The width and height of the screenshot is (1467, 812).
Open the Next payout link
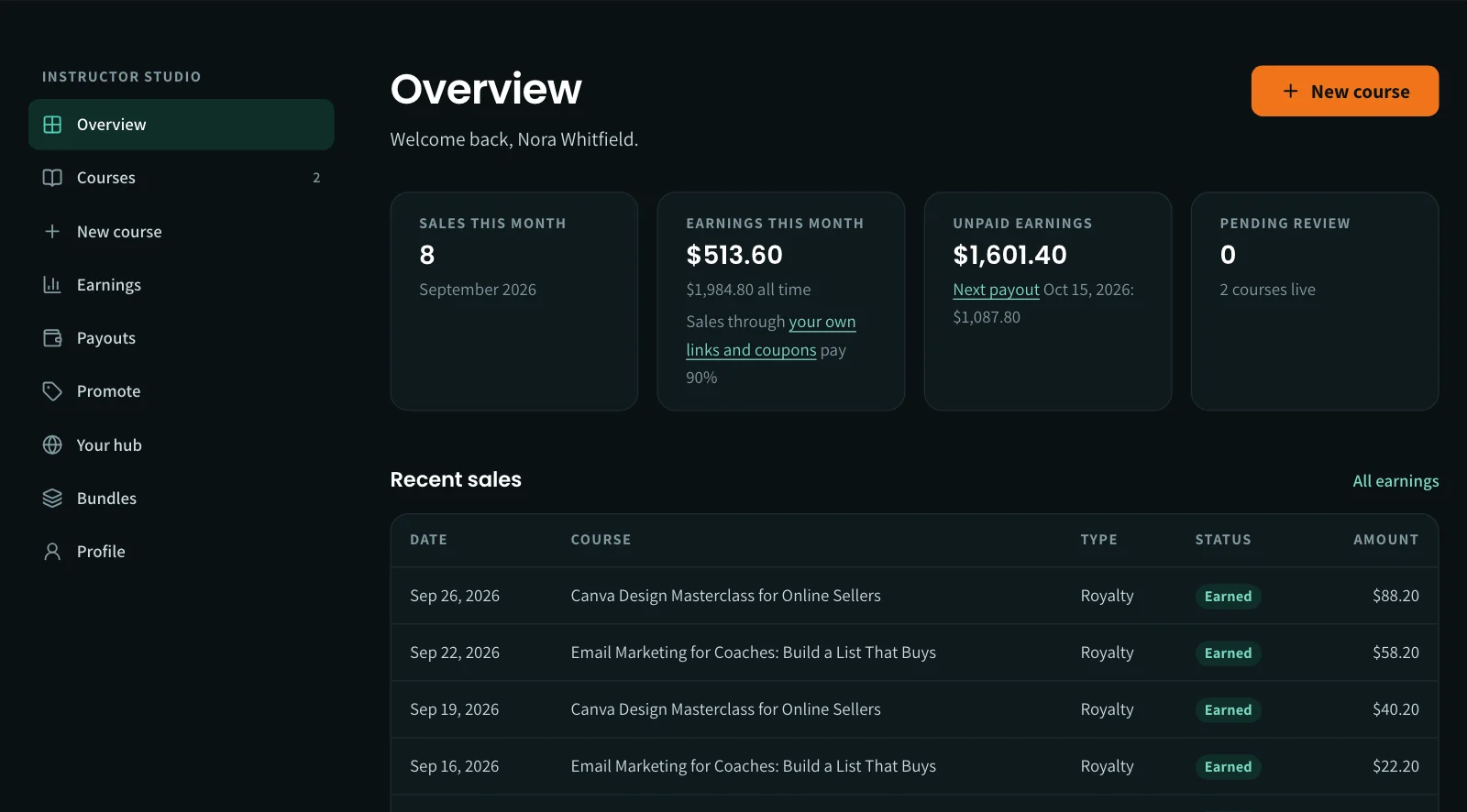pos(996,290)
